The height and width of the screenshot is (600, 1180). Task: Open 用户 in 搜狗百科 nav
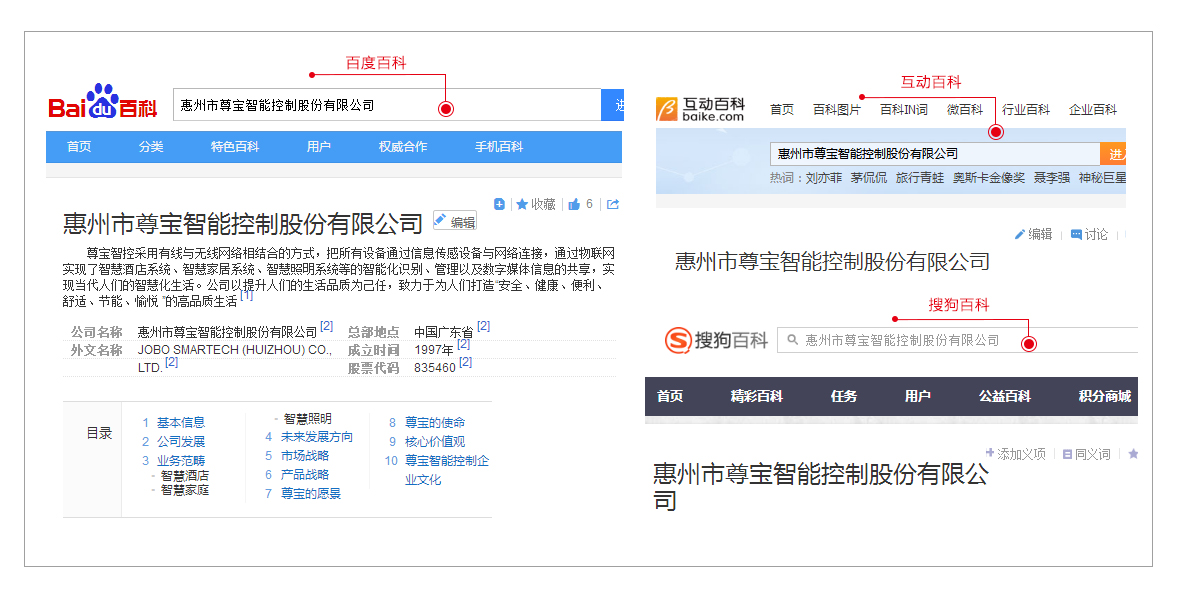pos(917,396)
